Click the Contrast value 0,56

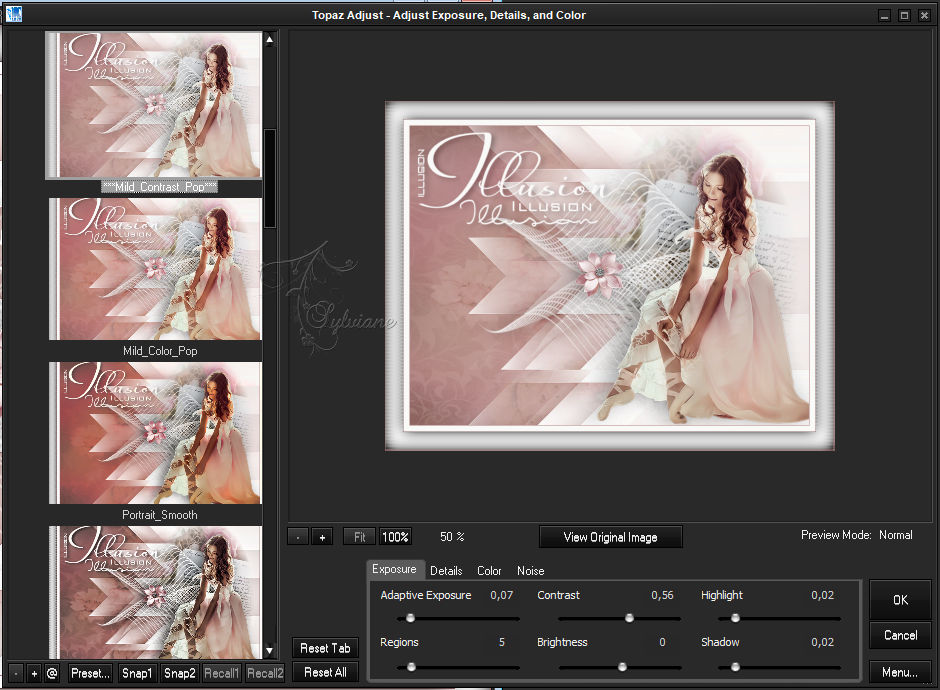(x=662, y=595)
